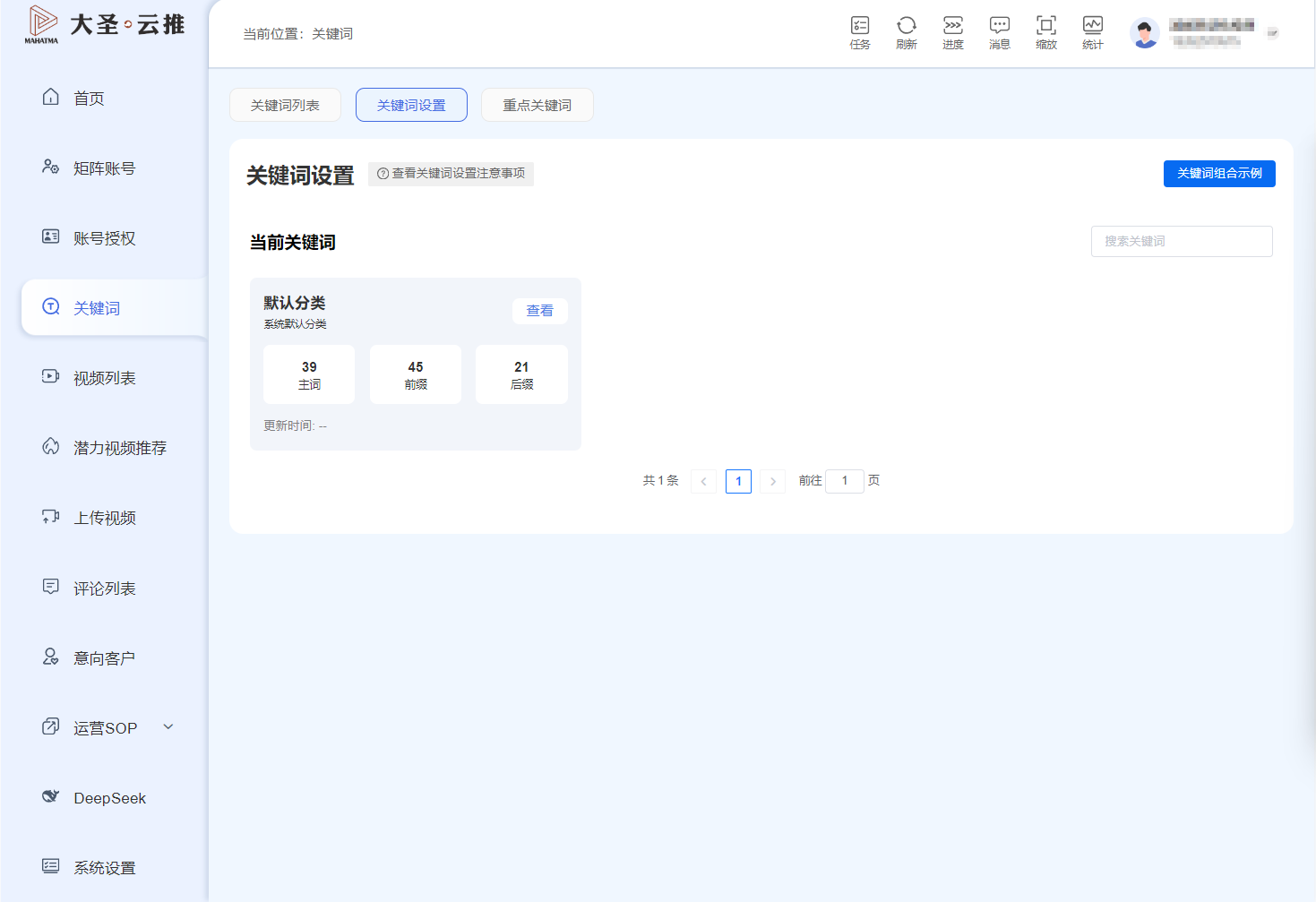
Task: Click the 39 主词 count box
Action: click(309, 374)
